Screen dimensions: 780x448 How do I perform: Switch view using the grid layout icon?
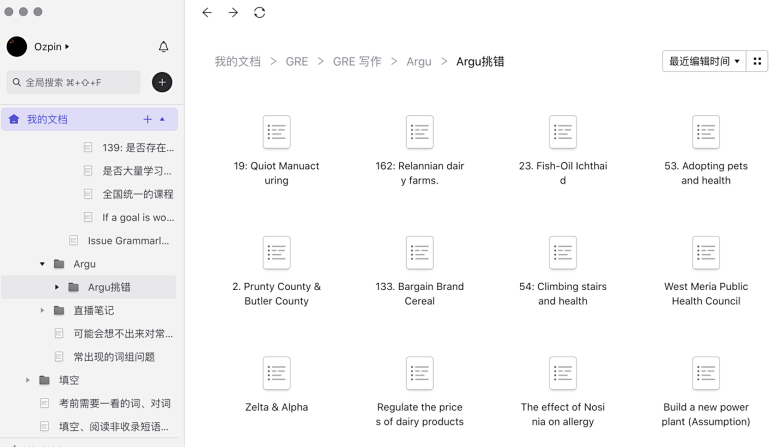[757, 61]
